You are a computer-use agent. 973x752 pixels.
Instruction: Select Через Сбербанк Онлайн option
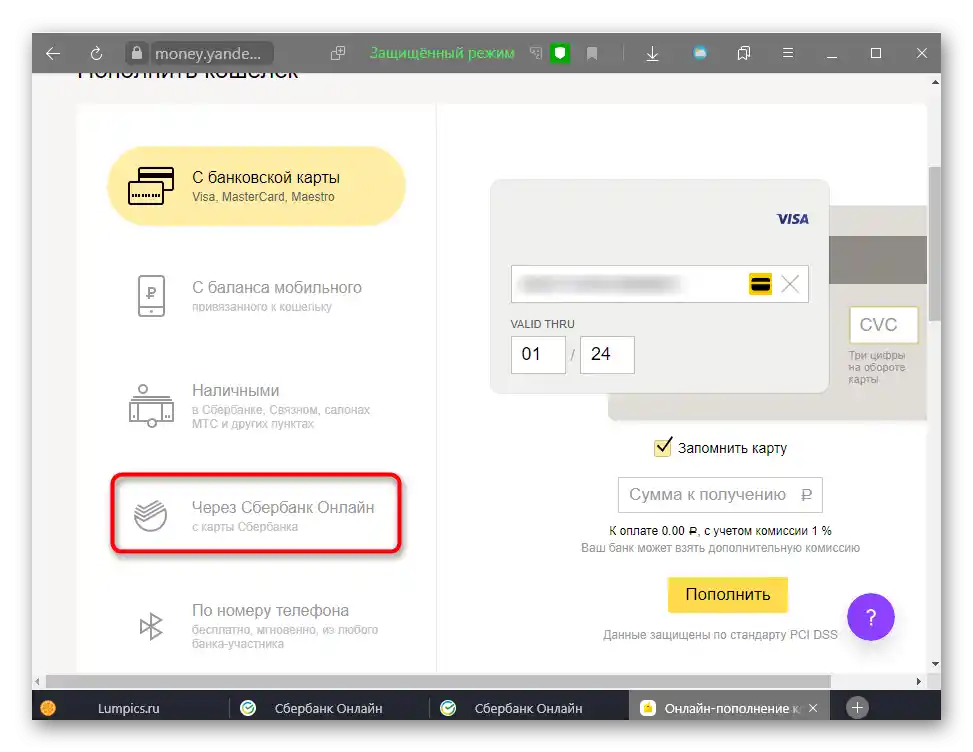click(256, 513)
